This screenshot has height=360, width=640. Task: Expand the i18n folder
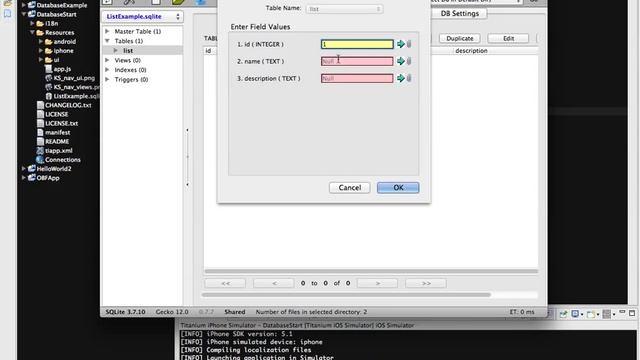[32, 24]
